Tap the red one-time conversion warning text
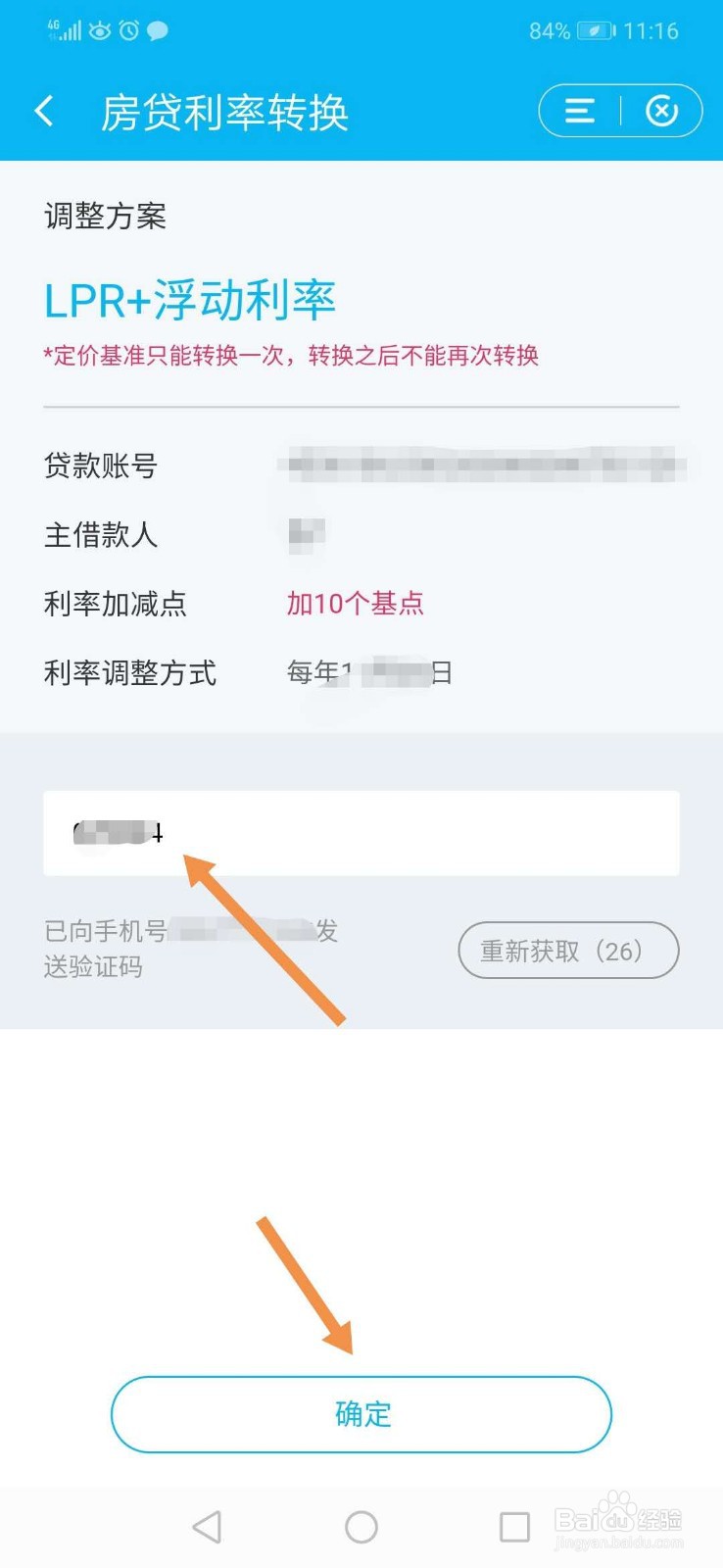This screenshot has height=1568, width=723. pyautogui.click(x=291, y=355)
